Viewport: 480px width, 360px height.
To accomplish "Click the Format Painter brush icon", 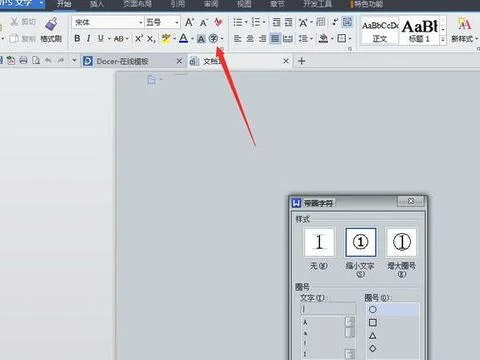I will pos(51,24).
